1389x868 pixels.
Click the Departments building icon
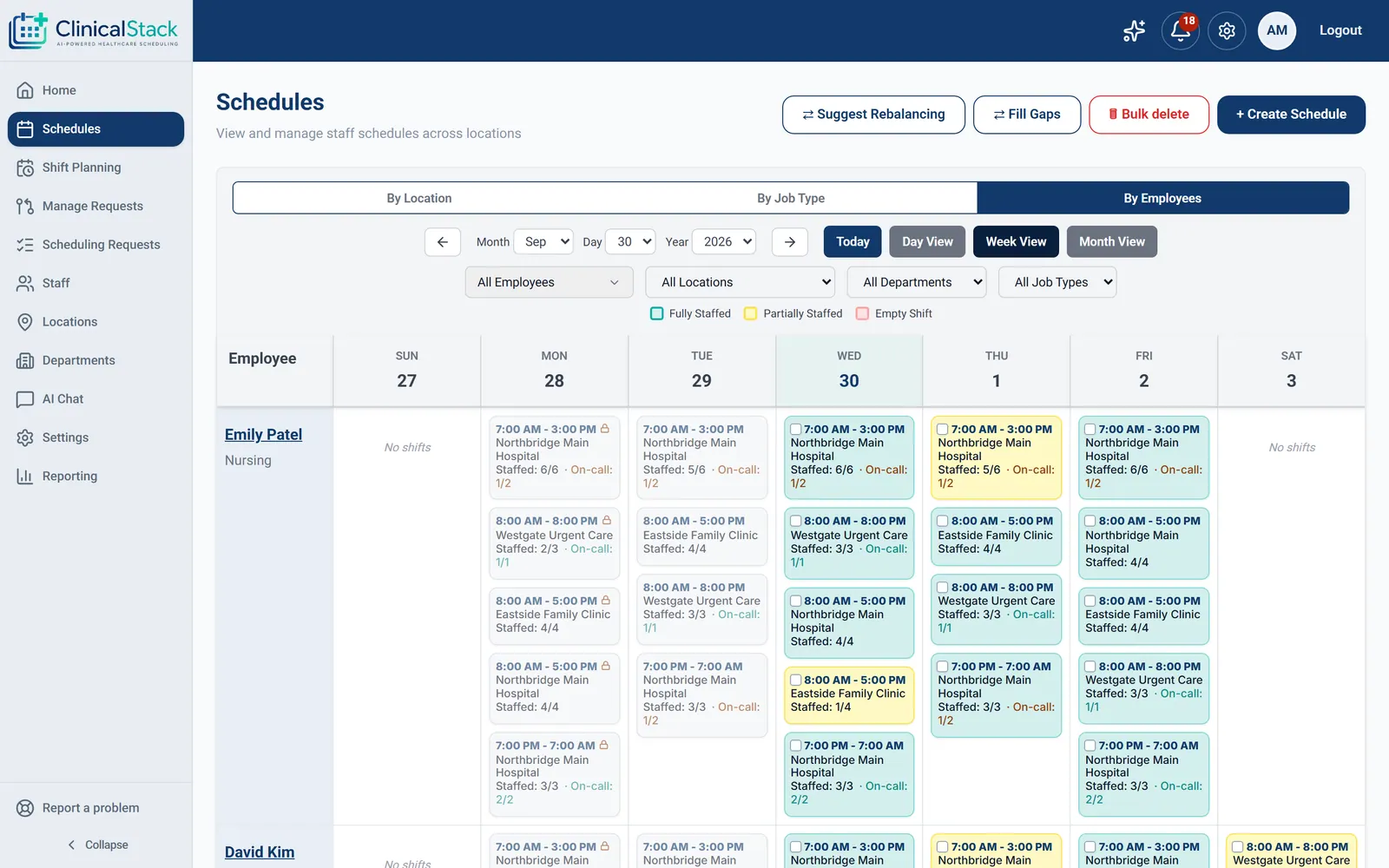tap(25, 360)
